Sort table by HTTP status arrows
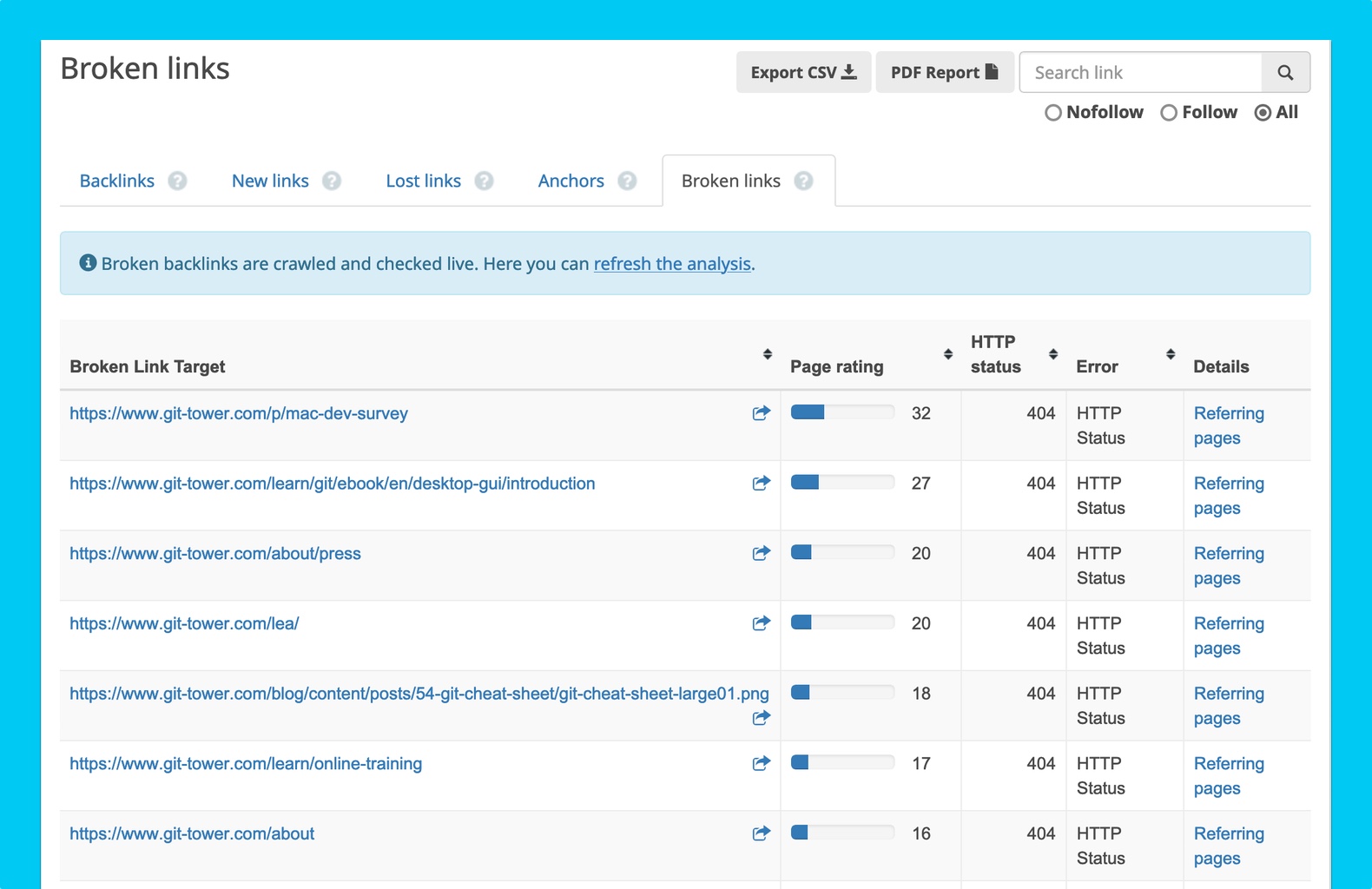 [x=1052, y=354]
